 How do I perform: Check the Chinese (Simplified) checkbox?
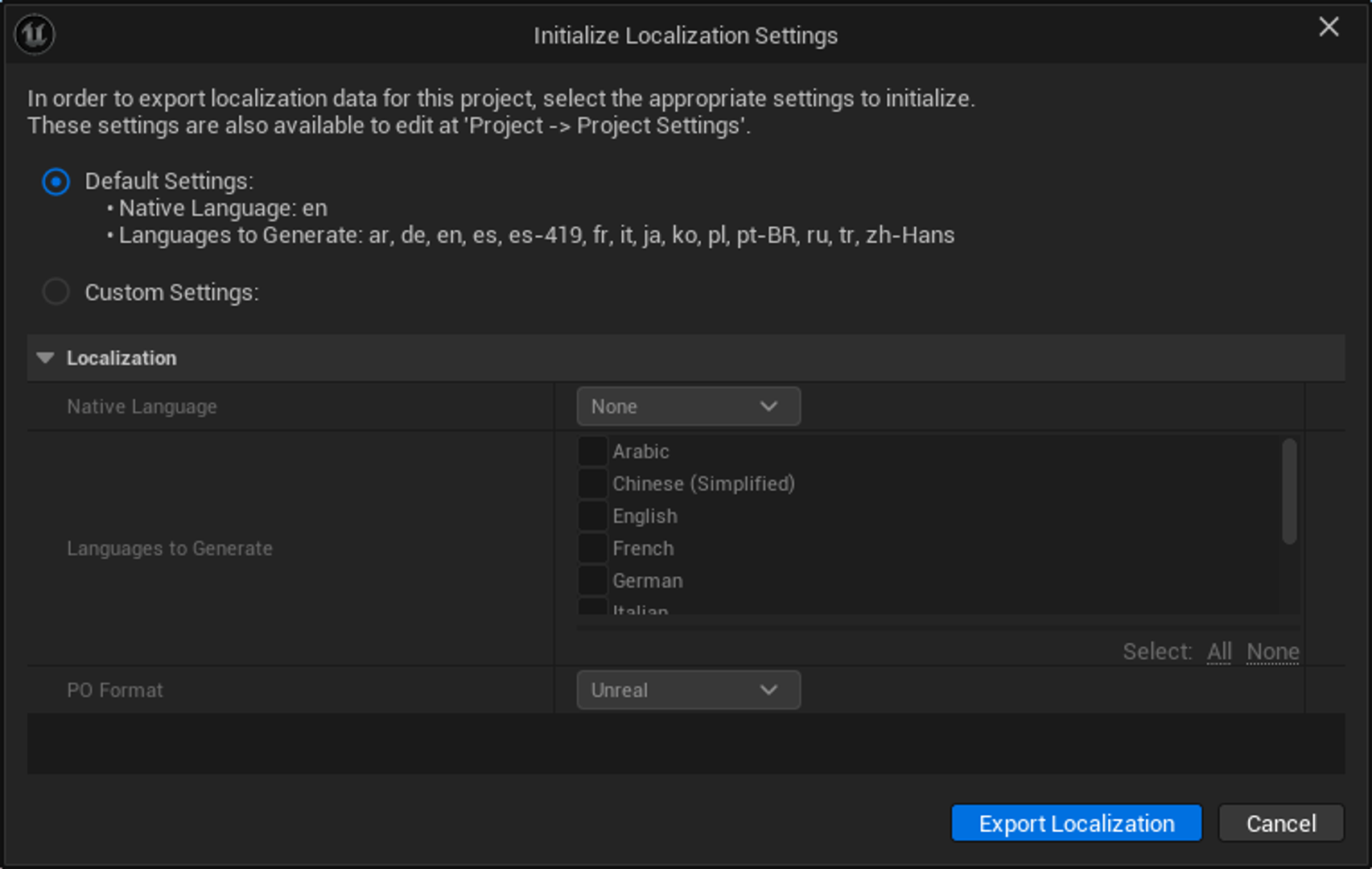point(593,484)
